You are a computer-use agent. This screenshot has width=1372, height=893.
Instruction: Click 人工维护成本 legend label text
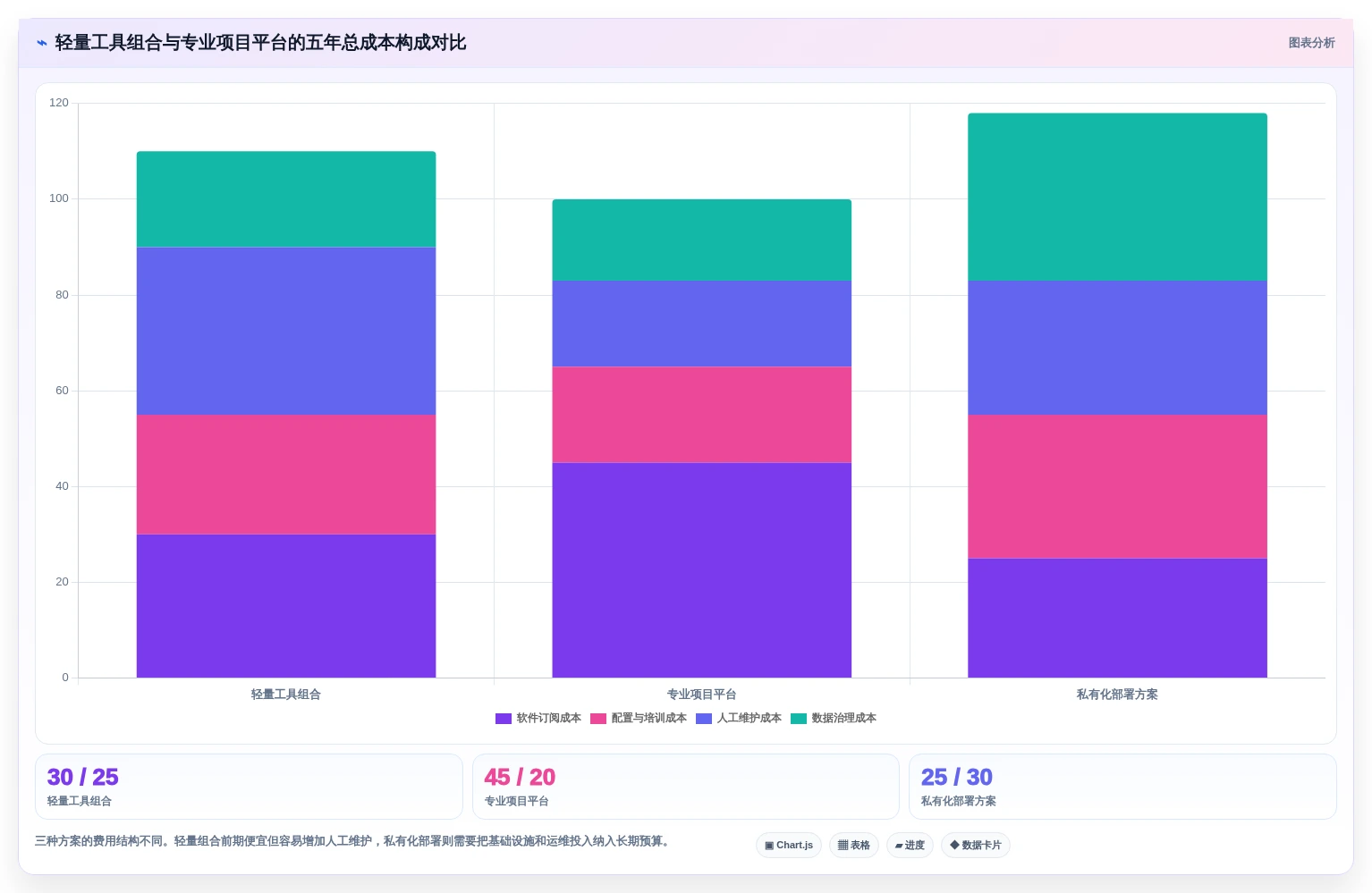point(750,719)
